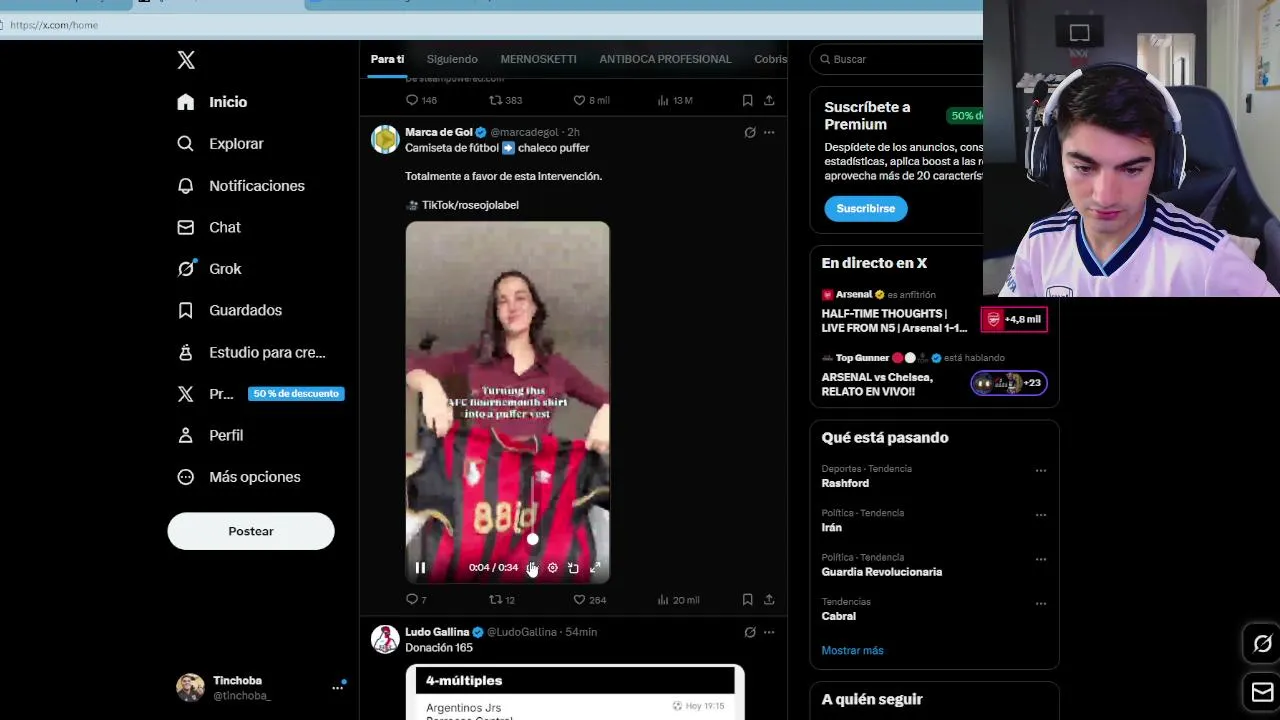Open Chat from the sidebar
The width and height of the screenshot is (1280, 720).
(209, 227)
